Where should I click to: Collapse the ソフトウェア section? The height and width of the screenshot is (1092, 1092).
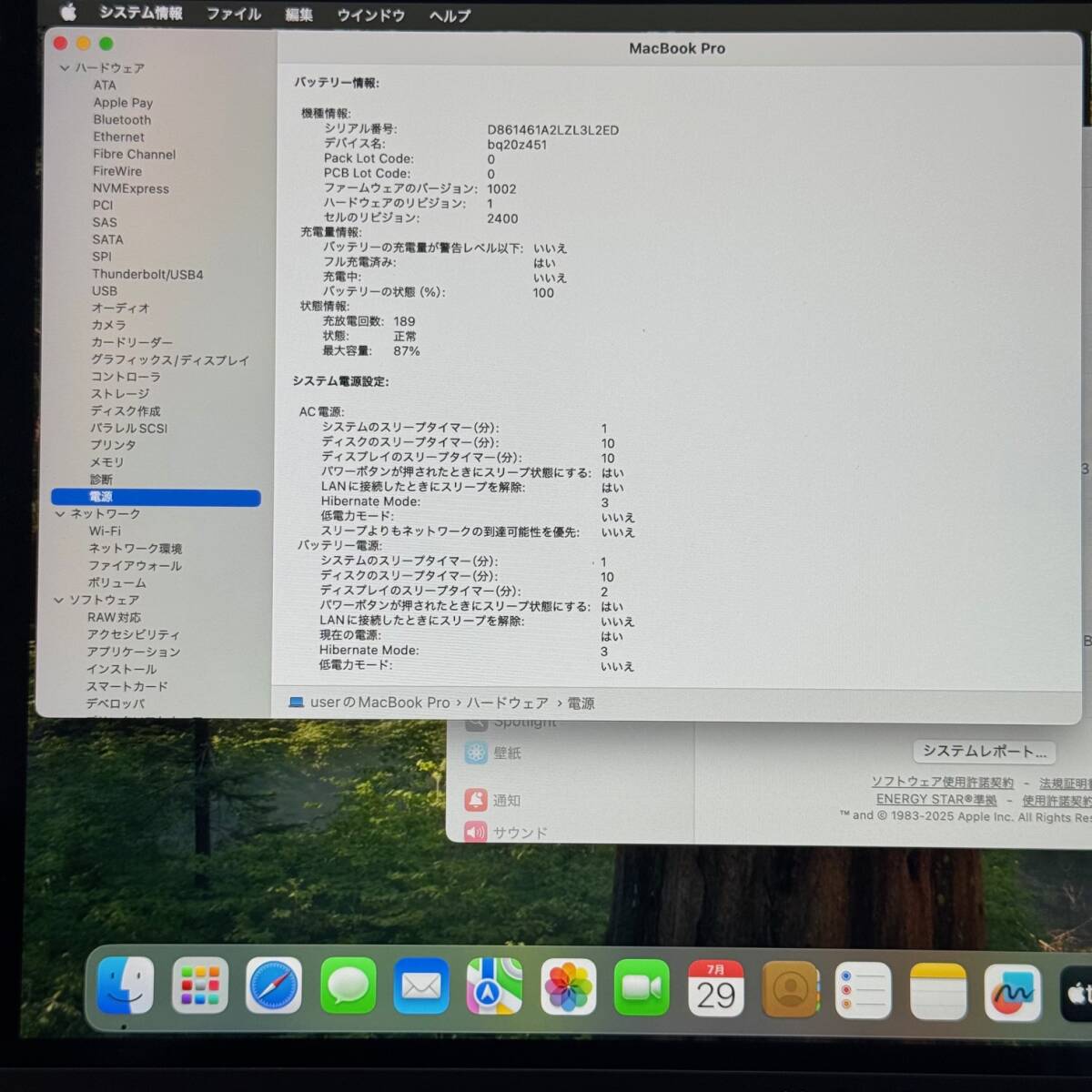point(58,601)
